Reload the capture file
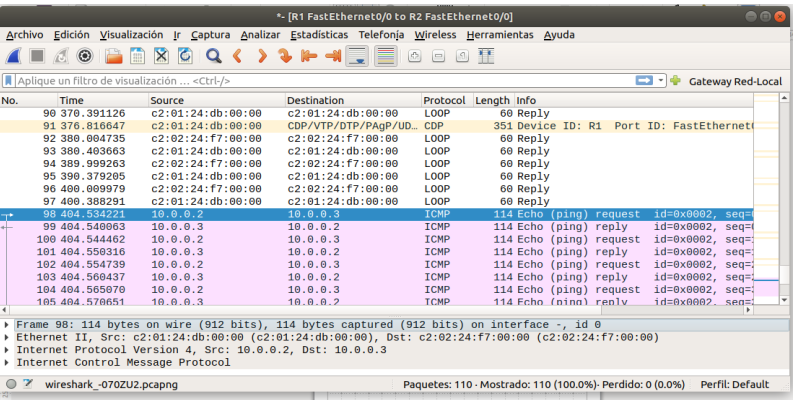This screenshot has height=402, width=793. (x=185, y=56)
